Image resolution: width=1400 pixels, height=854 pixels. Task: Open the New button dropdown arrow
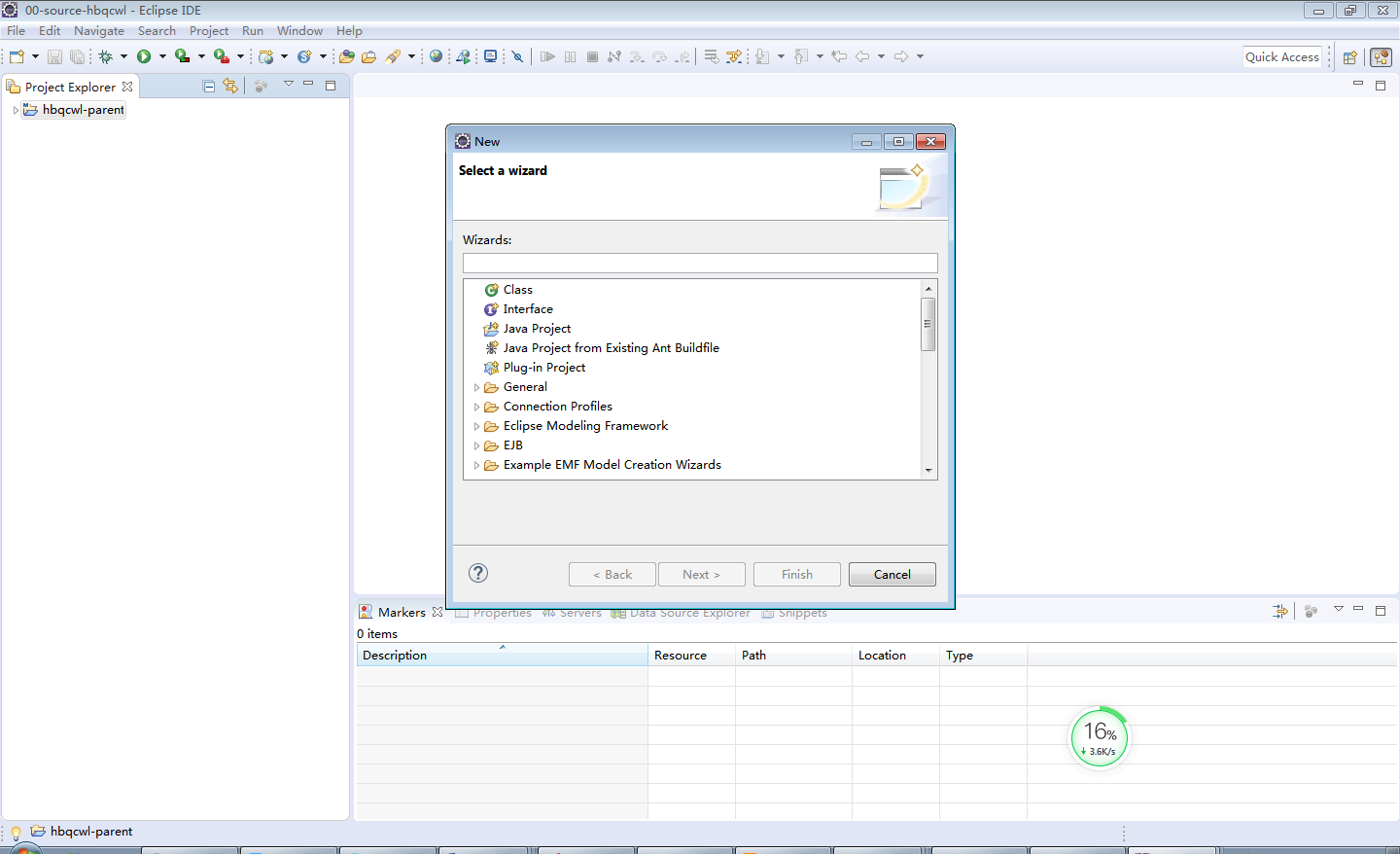[35, 56]
